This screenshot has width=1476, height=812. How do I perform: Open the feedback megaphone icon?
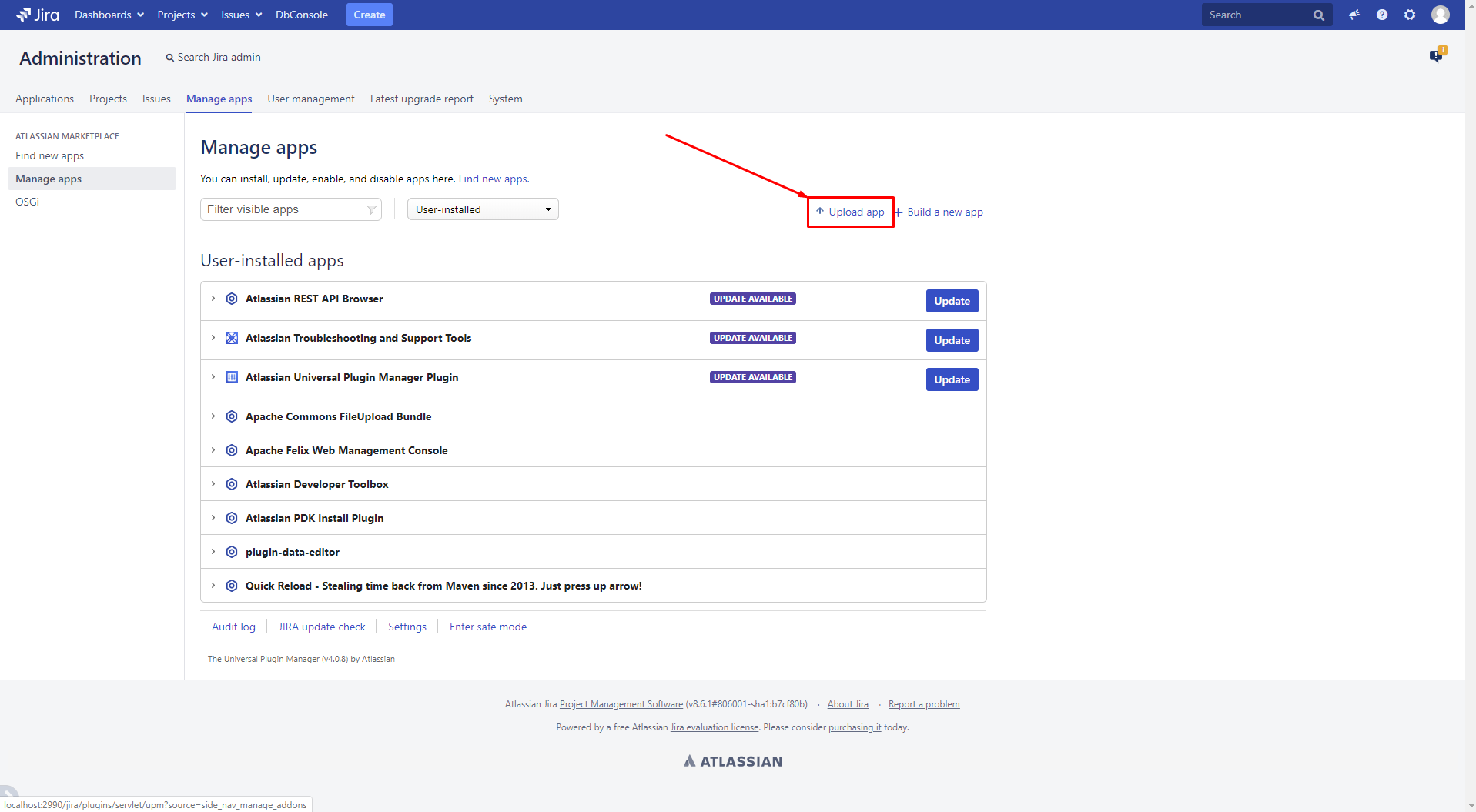click(1354, 15)
